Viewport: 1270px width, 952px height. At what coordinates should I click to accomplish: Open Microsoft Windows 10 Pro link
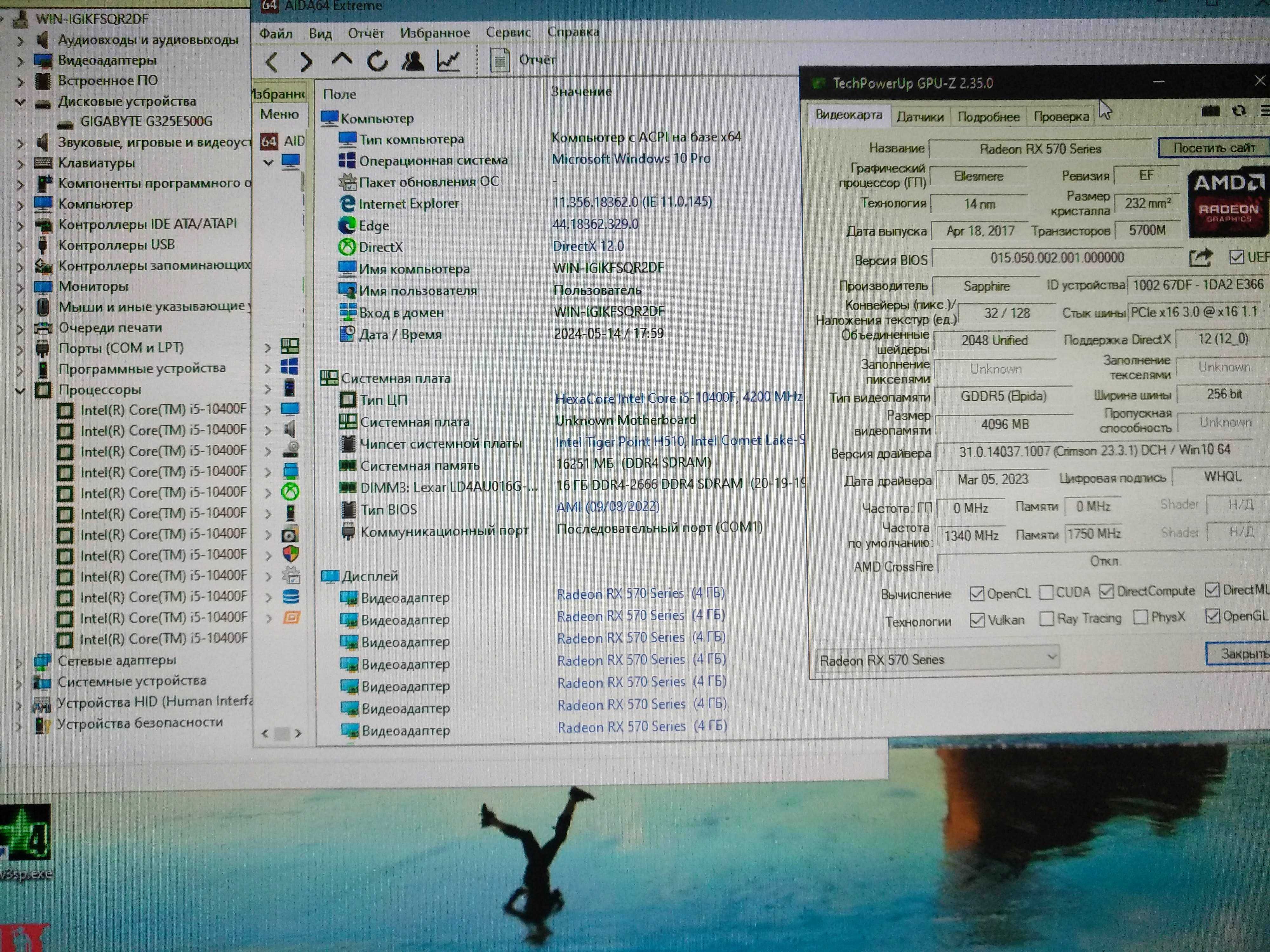click(631, 158)
